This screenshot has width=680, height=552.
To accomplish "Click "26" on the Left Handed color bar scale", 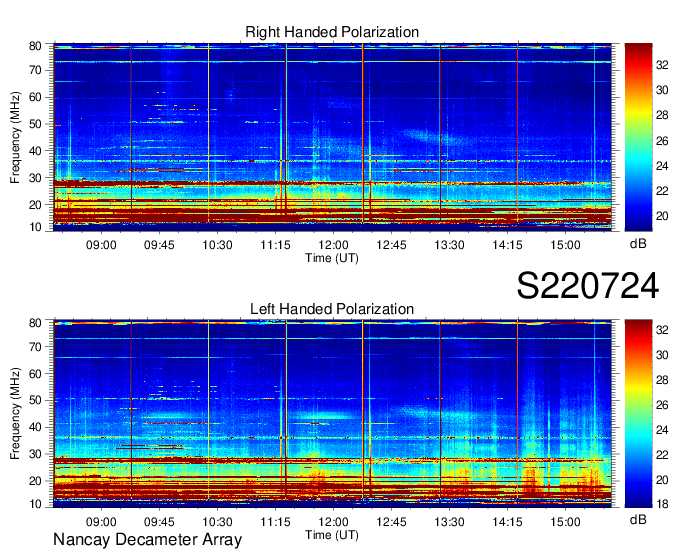I will pos(662,405).
